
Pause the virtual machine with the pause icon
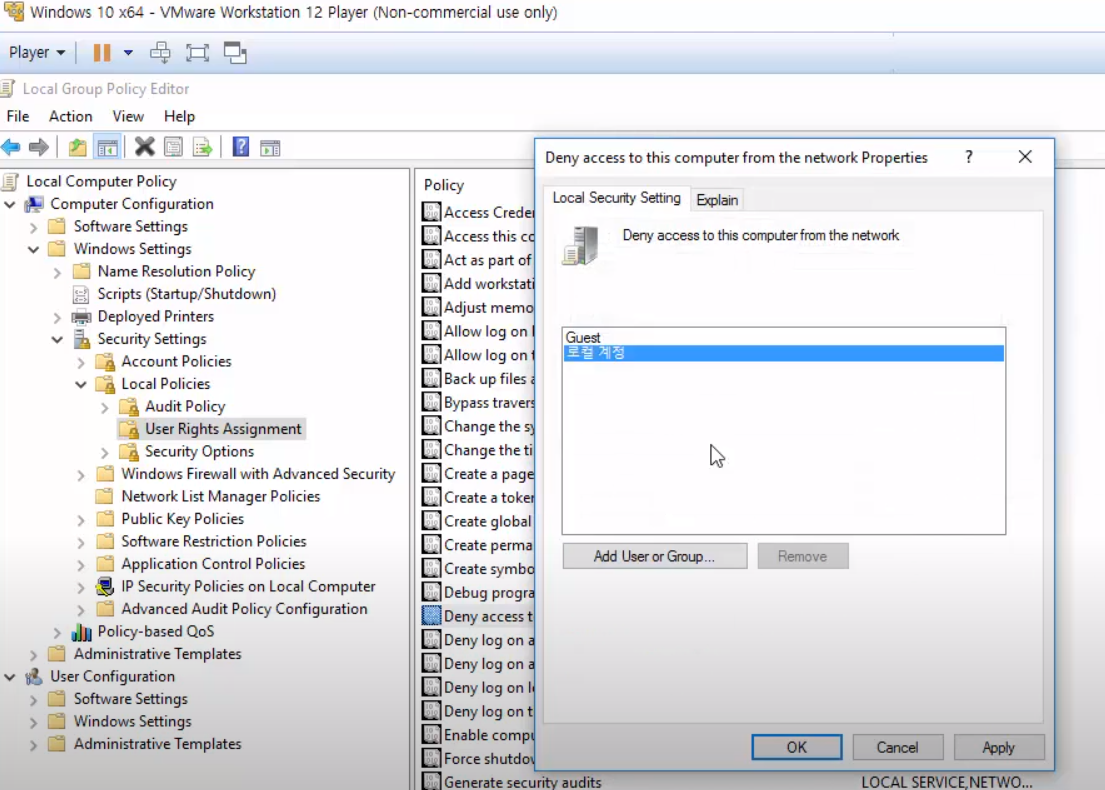point(102,53)
